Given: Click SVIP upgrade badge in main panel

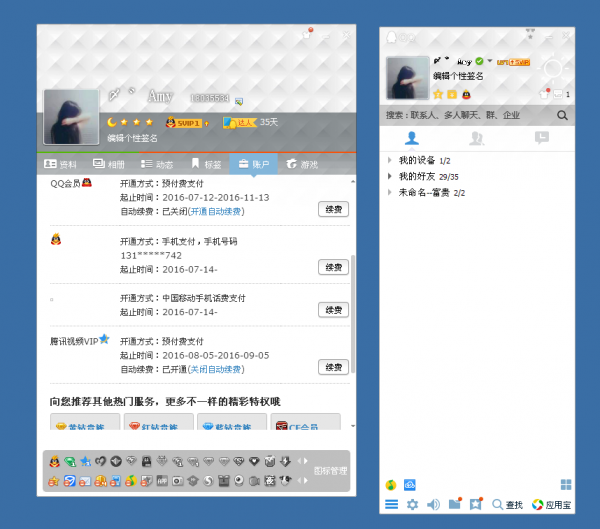Looking at the screenshot, I should [513, 62].
